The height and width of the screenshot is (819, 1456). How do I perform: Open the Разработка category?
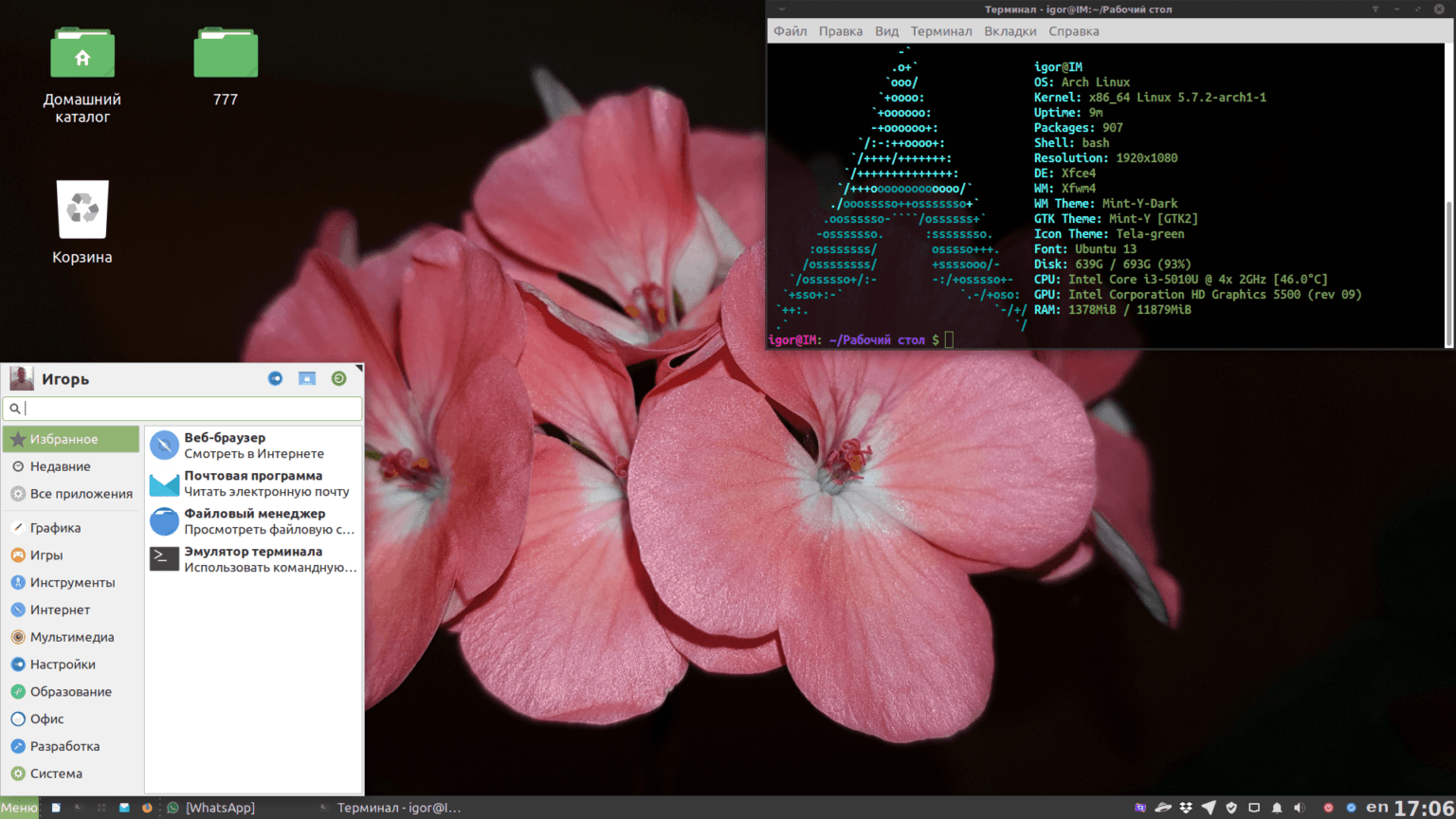point(71,747)
